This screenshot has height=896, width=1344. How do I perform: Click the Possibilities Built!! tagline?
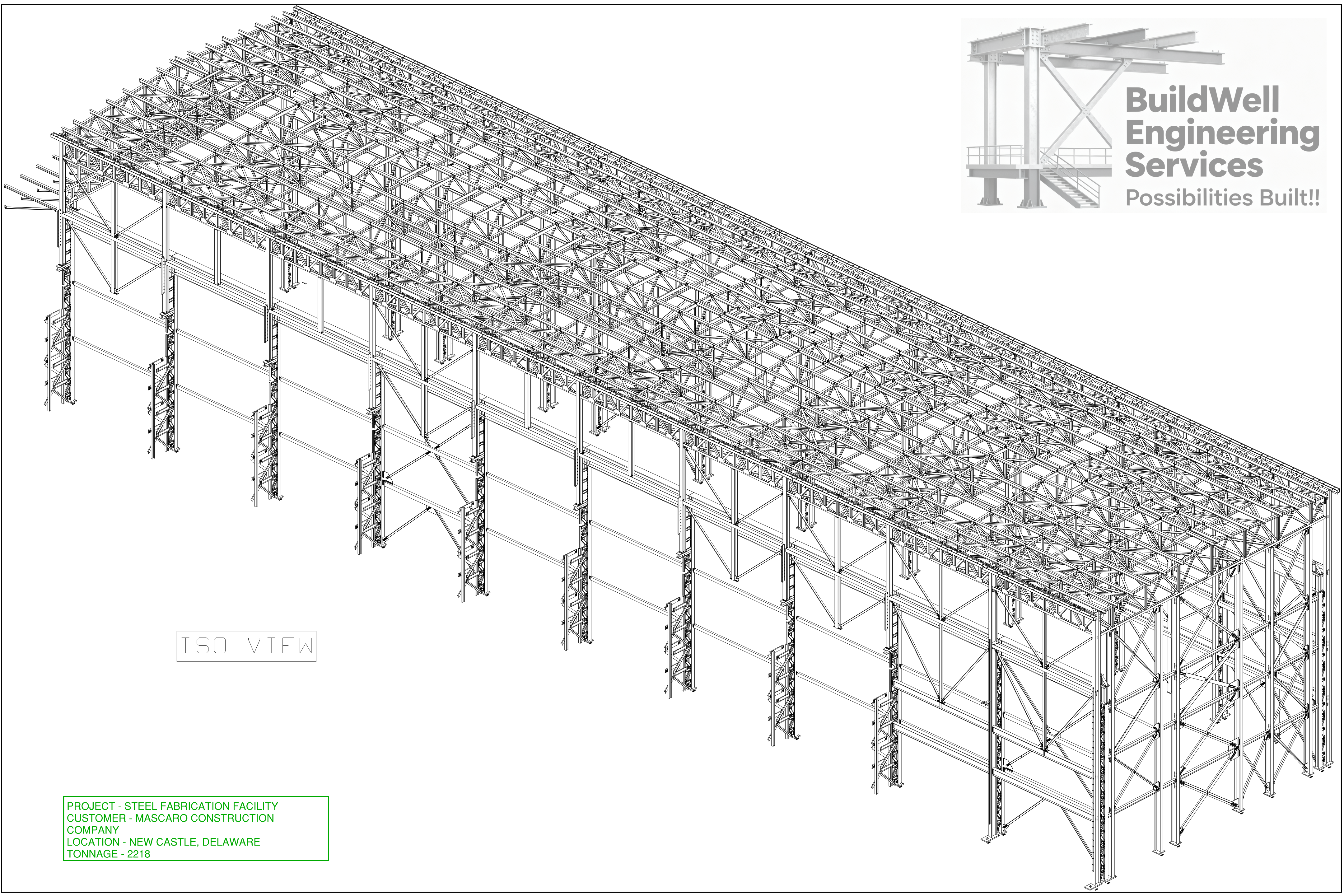point(1223,198)
